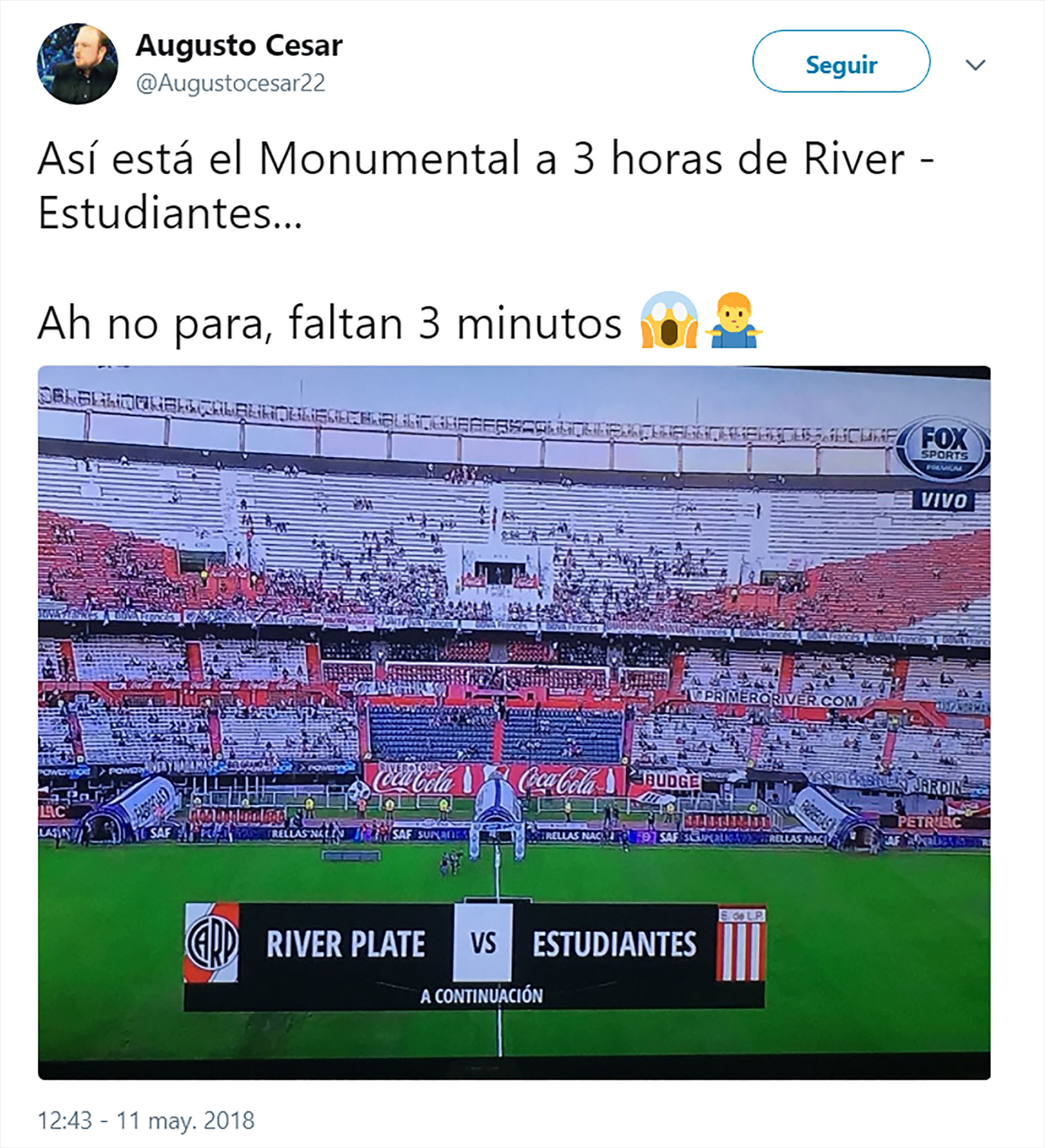1045x1148 pixels.
Task: Click the ESTUDIANTES team name
Action: 614,944
